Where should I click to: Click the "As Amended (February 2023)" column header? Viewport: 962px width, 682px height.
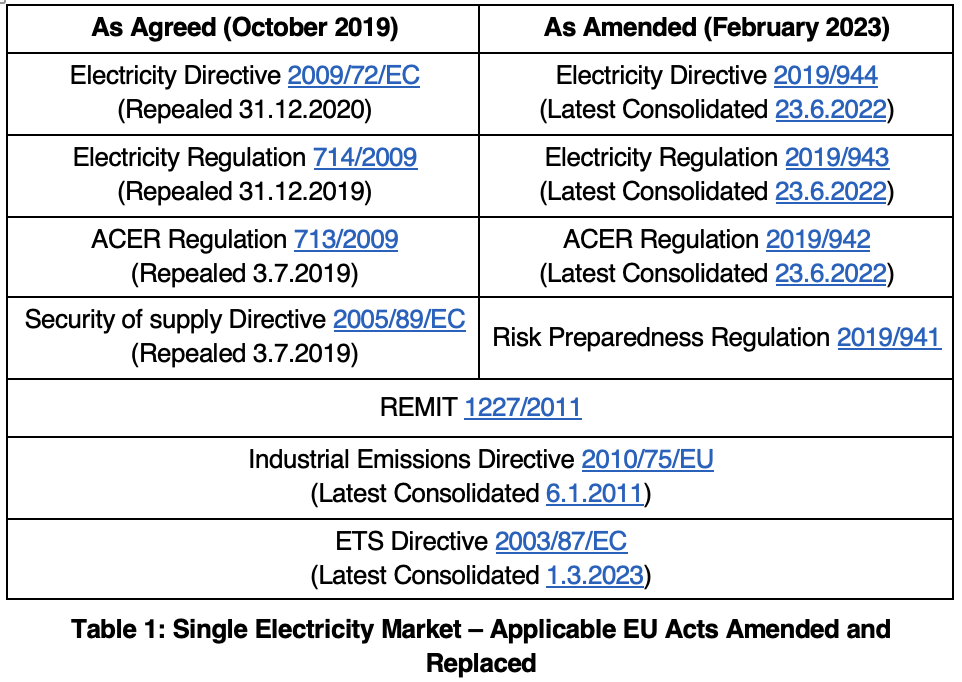pos(716,28)
